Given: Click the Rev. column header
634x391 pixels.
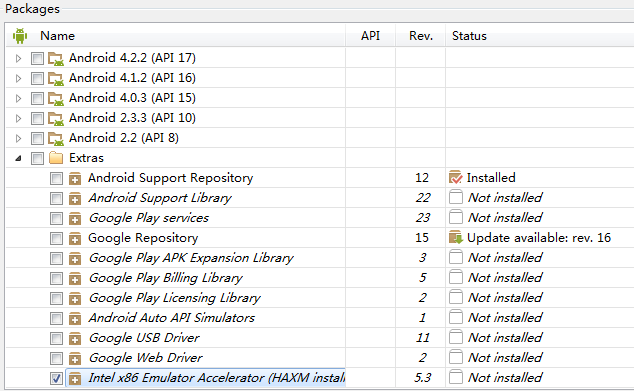Looking at the screenshot, I should (421, 36).
